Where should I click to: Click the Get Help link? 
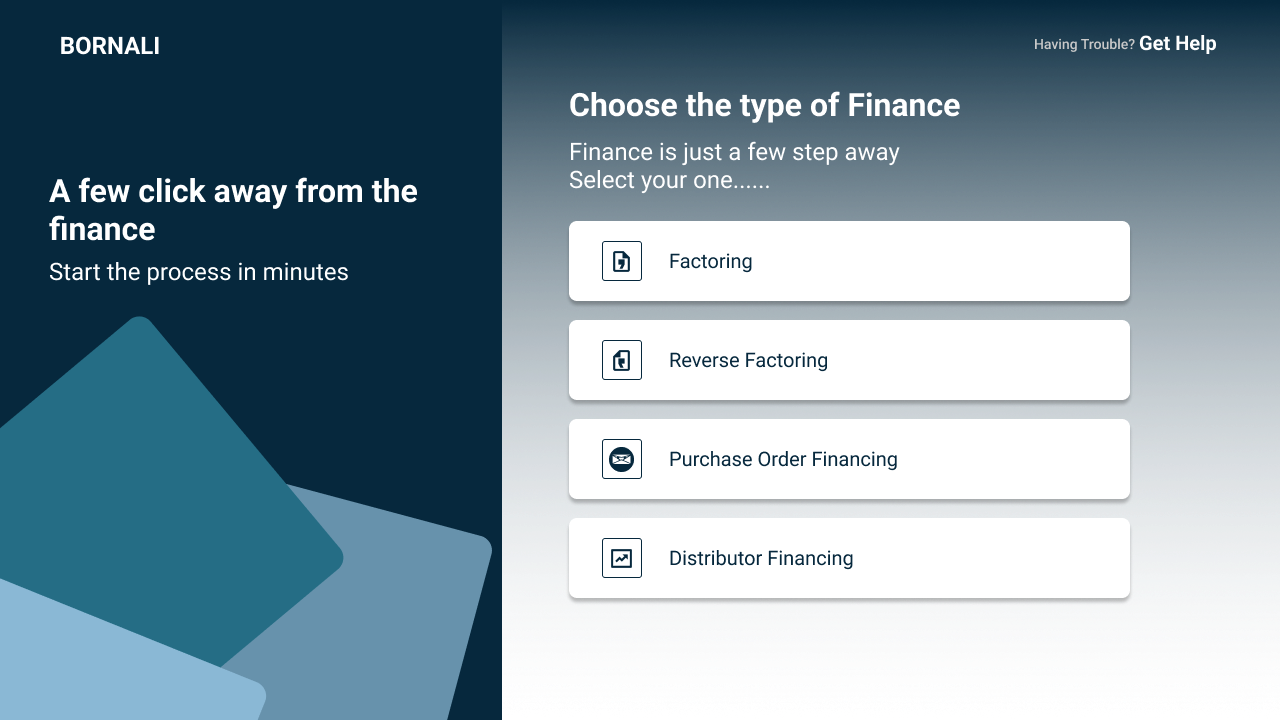click(1178, 43)
